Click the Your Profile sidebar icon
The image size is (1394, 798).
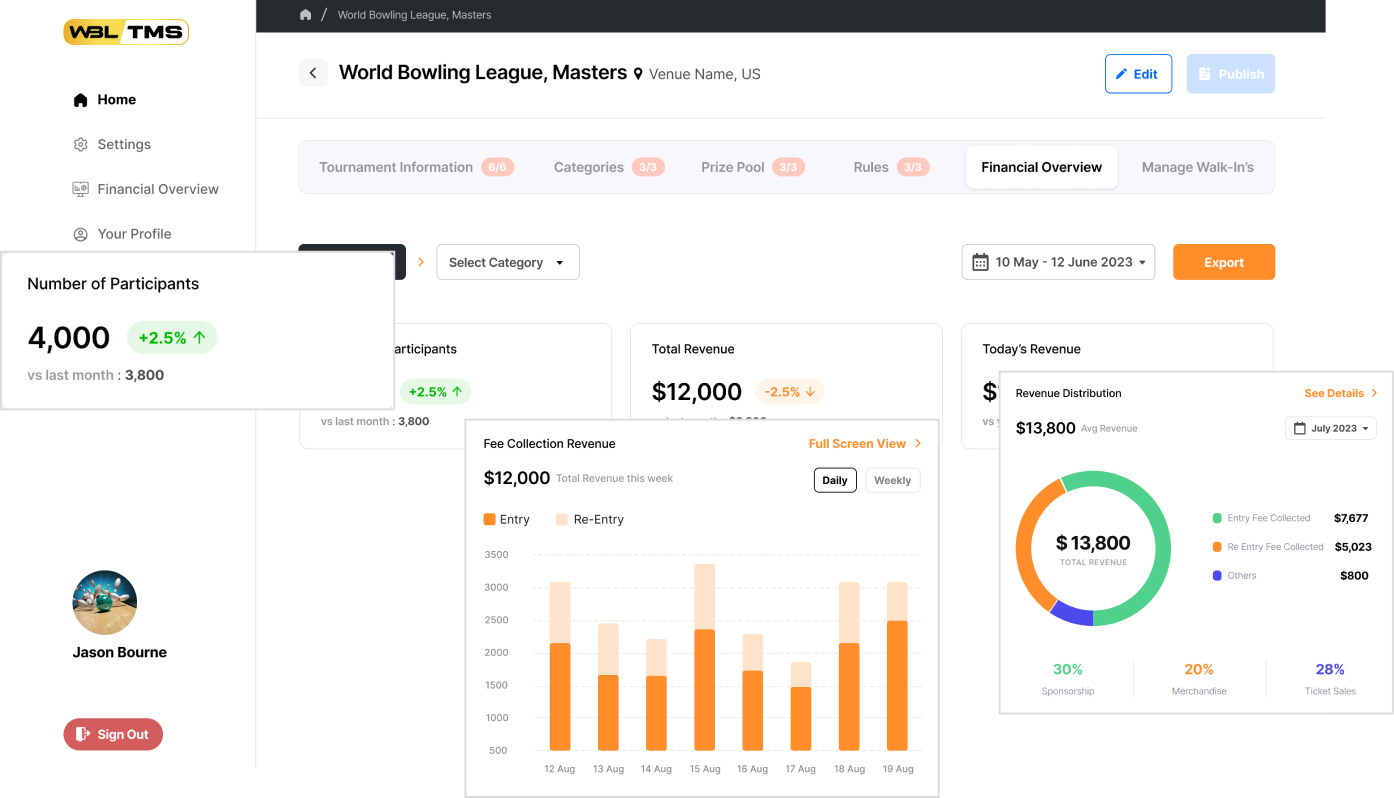tap(81, 234)
